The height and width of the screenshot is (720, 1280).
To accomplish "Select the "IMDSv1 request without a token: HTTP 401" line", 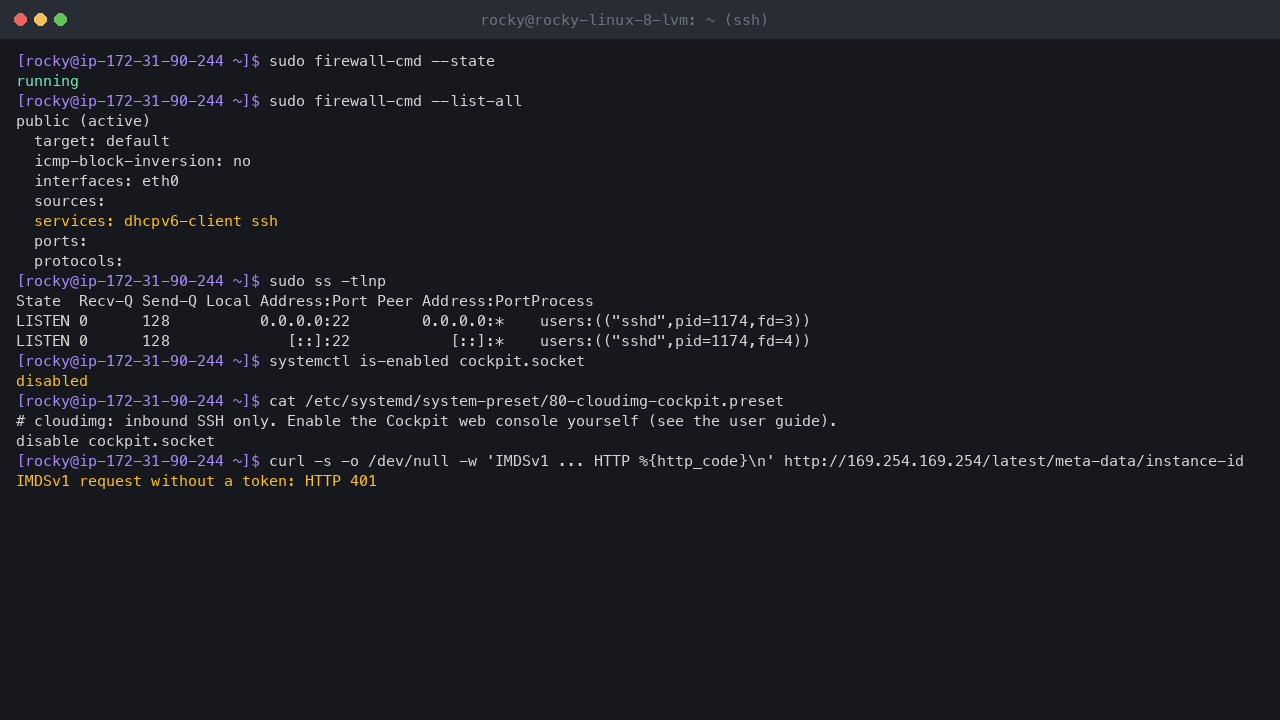I will 196,481.
